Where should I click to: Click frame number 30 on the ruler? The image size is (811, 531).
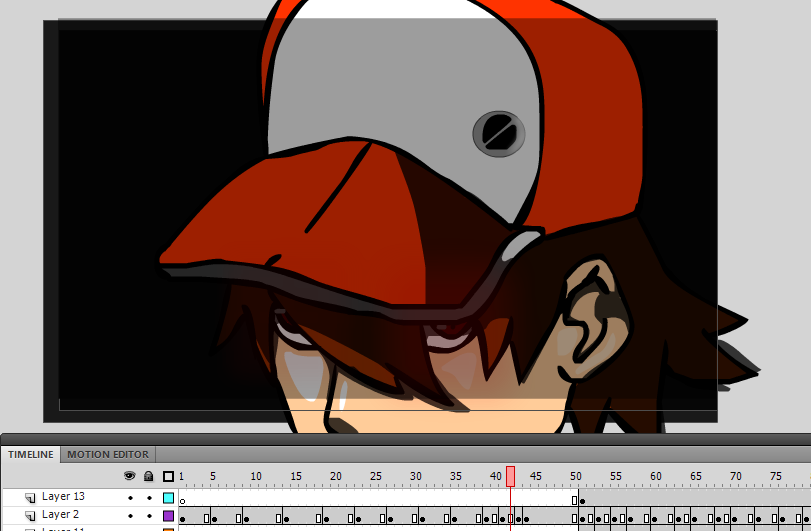click(416, 476)
